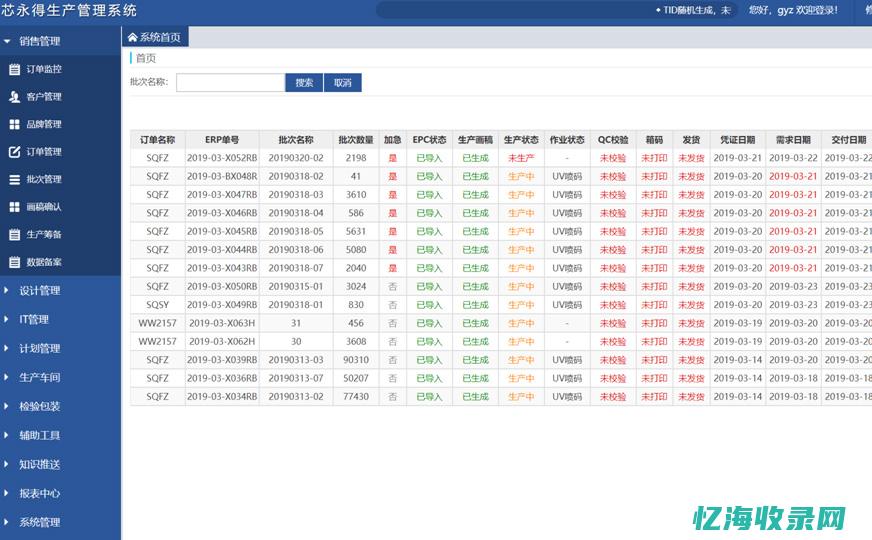
Task: Click the 批次数量 column header
Action: pos(356,140)
